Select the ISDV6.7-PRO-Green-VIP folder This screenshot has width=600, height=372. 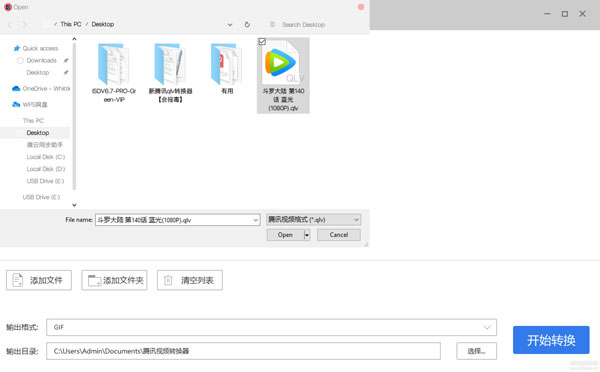[114, 73]
